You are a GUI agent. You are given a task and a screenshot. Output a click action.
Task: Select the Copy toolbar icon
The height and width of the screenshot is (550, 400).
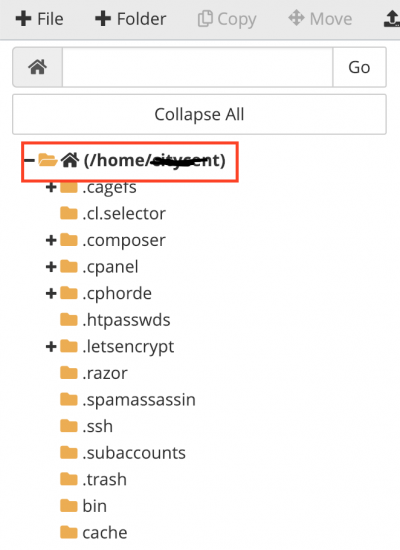click(227, 19)
